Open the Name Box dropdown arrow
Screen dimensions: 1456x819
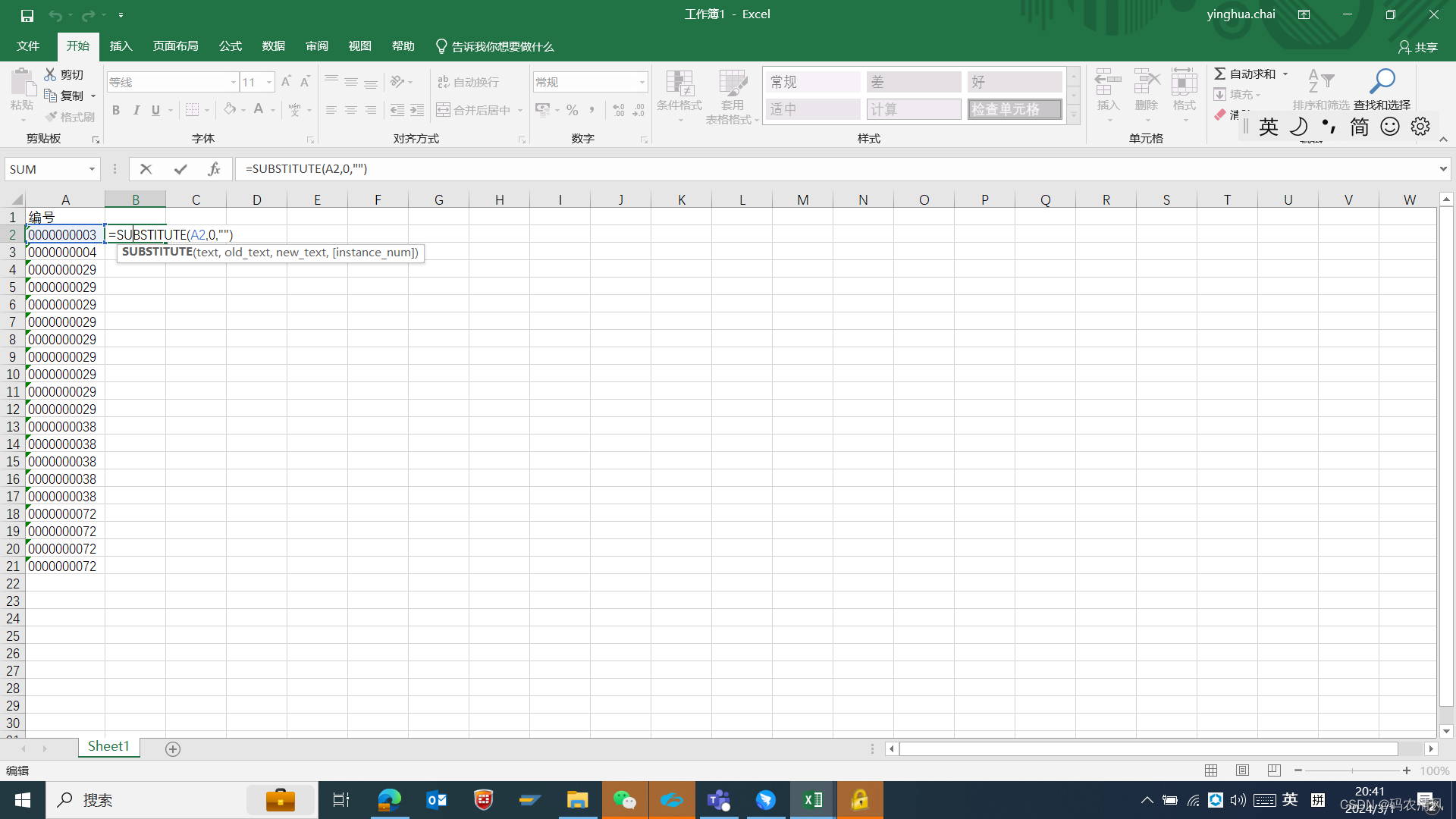click(92, 169)
